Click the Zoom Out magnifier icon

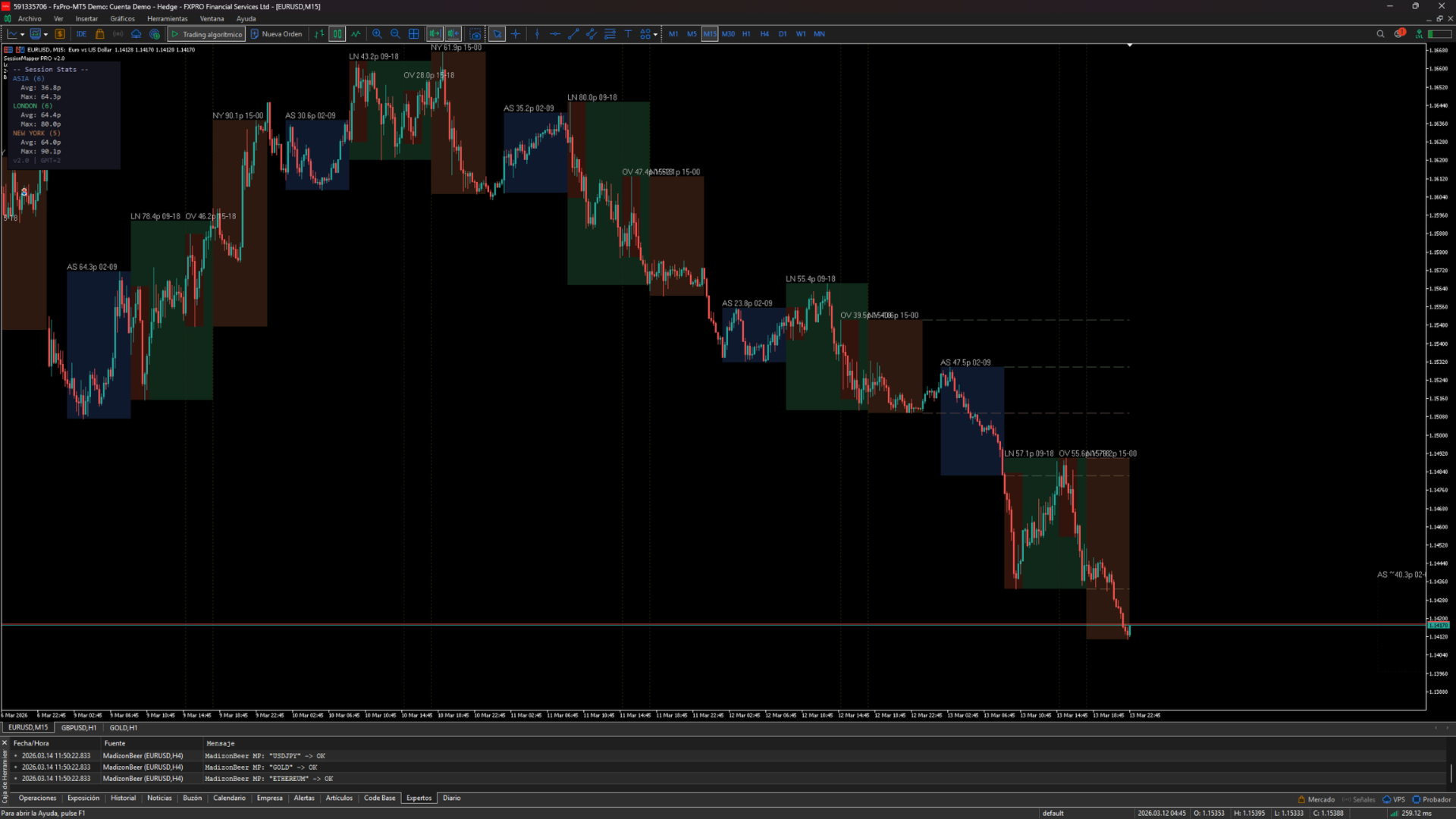395,34
